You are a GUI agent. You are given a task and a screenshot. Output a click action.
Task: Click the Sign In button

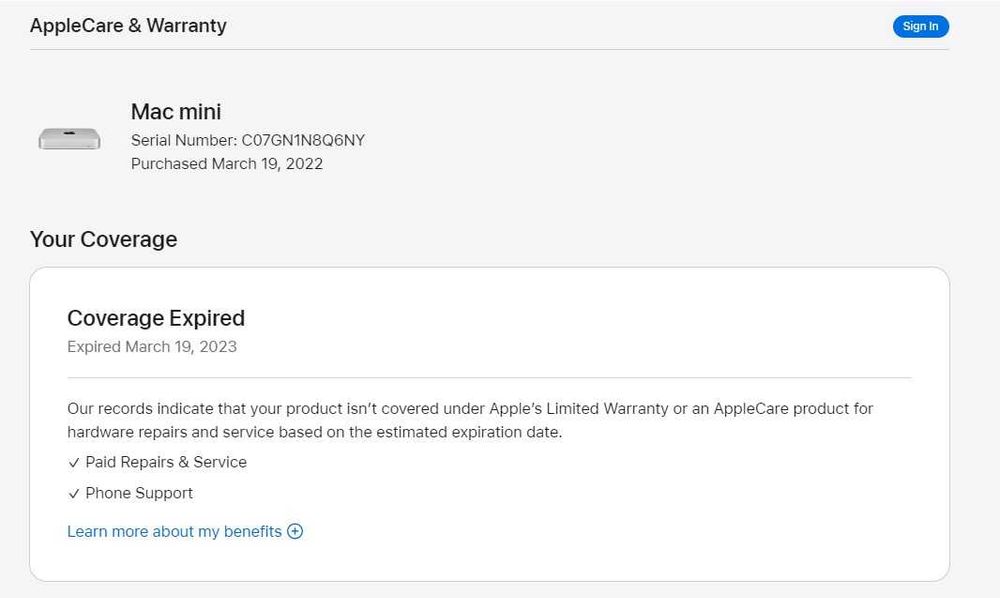coord(920,27)
